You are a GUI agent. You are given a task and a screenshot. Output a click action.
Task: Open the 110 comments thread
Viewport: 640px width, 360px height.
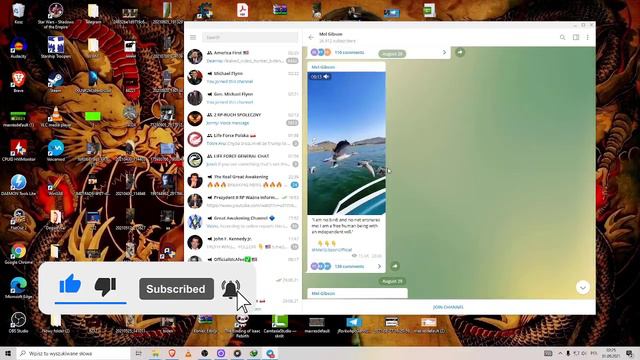tap(349, 52)
